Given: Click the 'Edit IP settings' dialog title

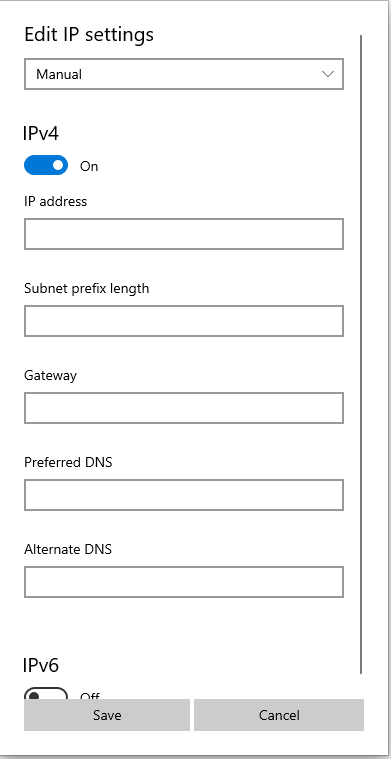Looking at the screenshot, I should pyautogui.click(x=89, y=35).
